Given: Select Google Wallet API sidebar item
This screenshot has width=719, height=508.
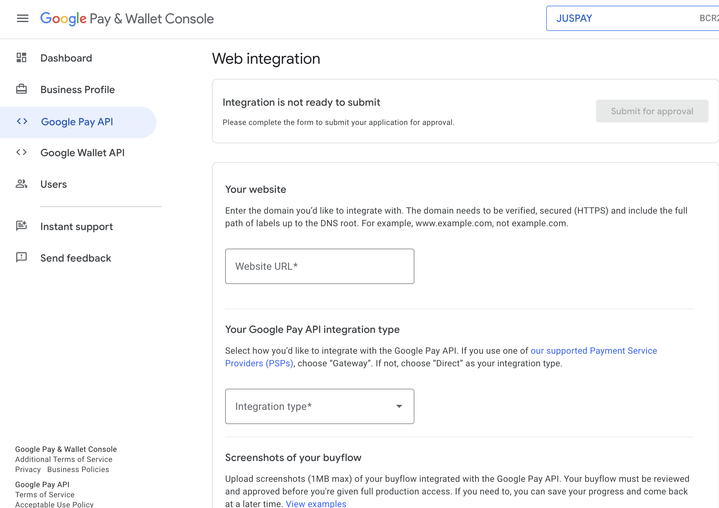Looking at the screenshot, I should (82, 153).
